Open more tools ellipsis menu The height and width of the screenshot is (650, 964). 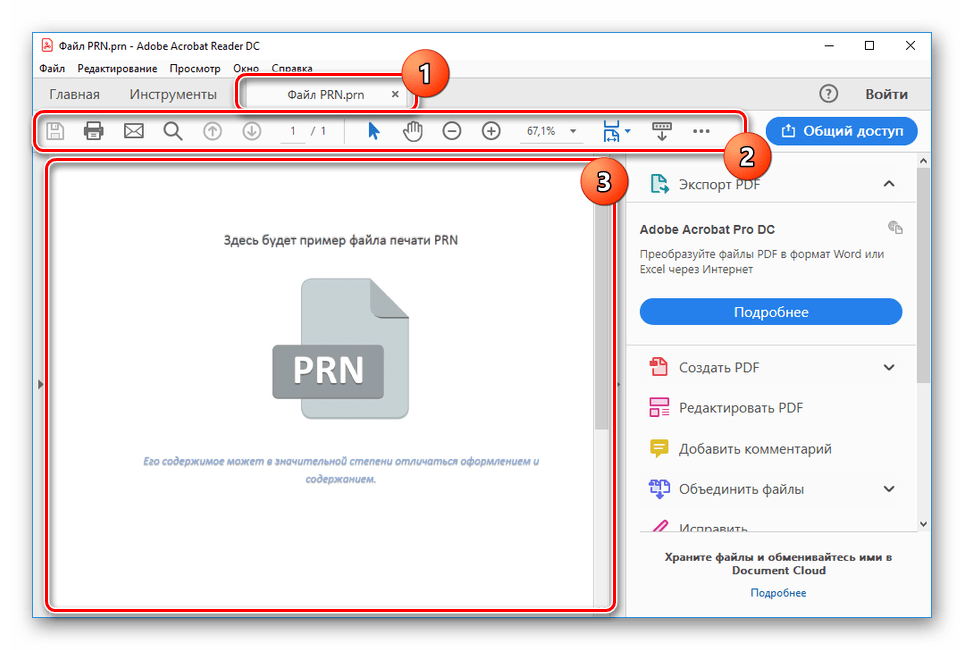point(701,131)
